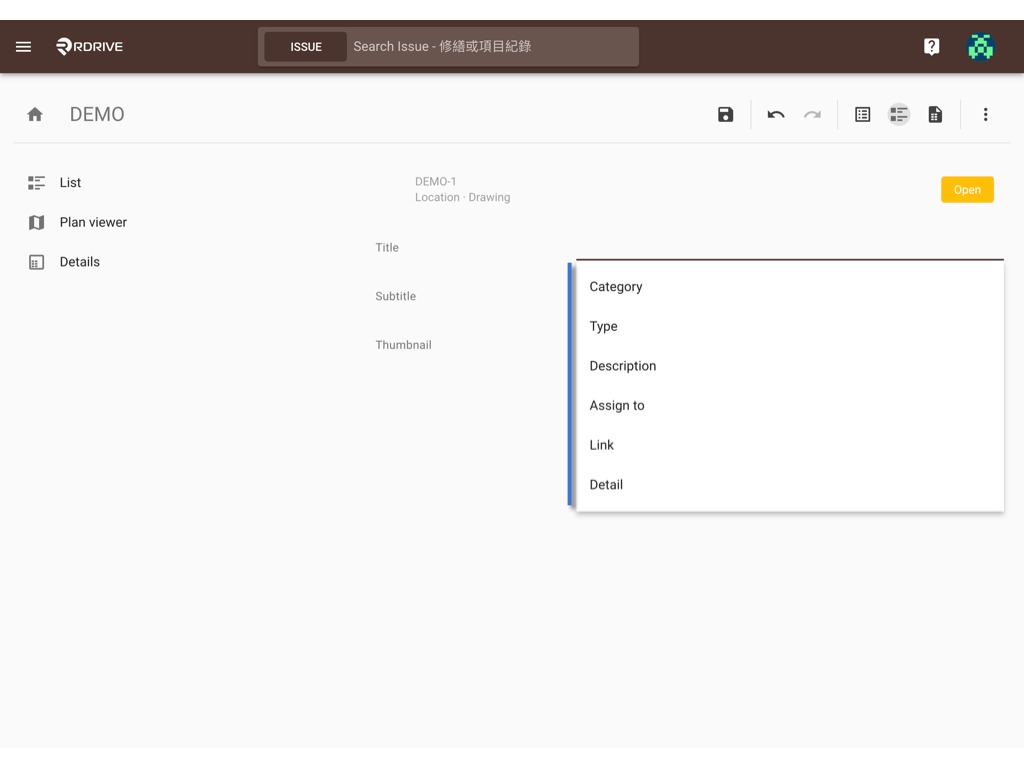Choose Assign to from the dropdown list

coord(790,406)
